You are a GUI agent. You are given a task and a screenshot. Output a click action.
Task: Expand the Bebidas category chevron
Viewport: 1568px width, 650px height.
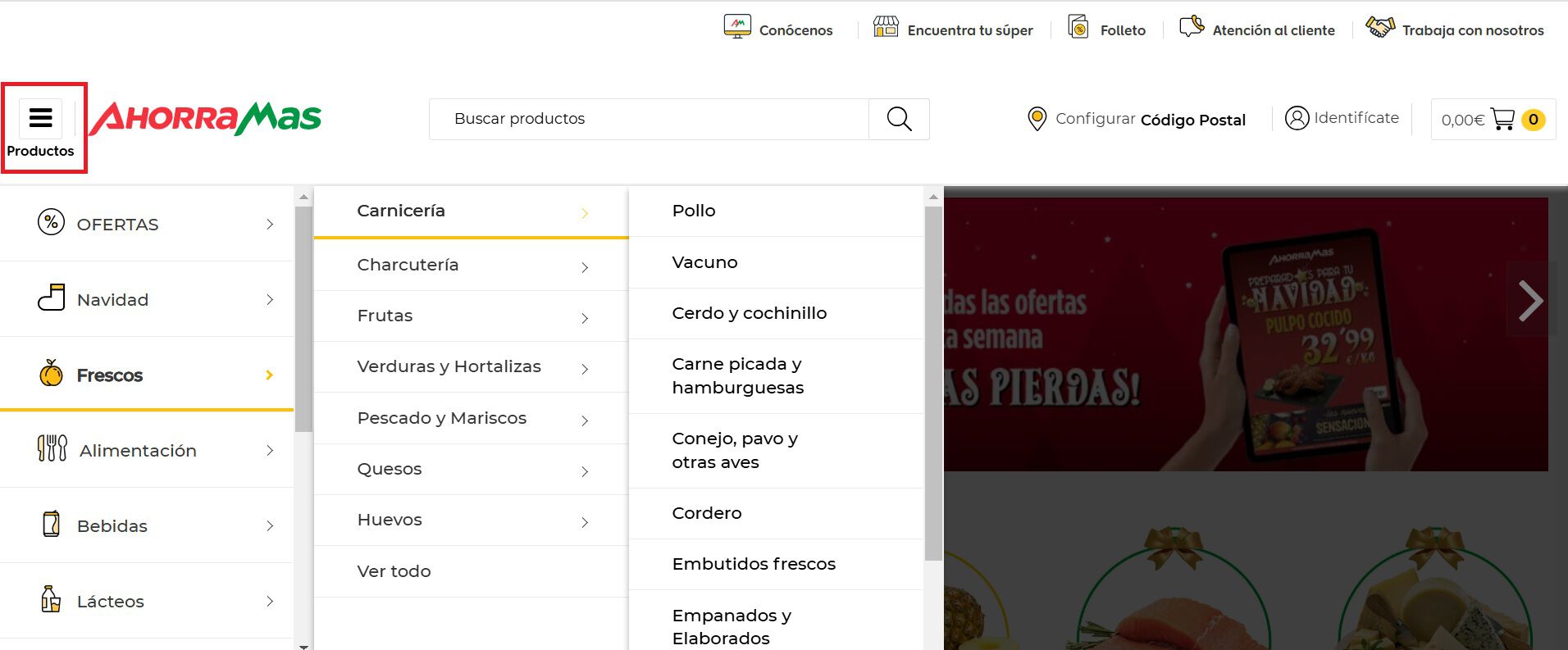[270, 526]
